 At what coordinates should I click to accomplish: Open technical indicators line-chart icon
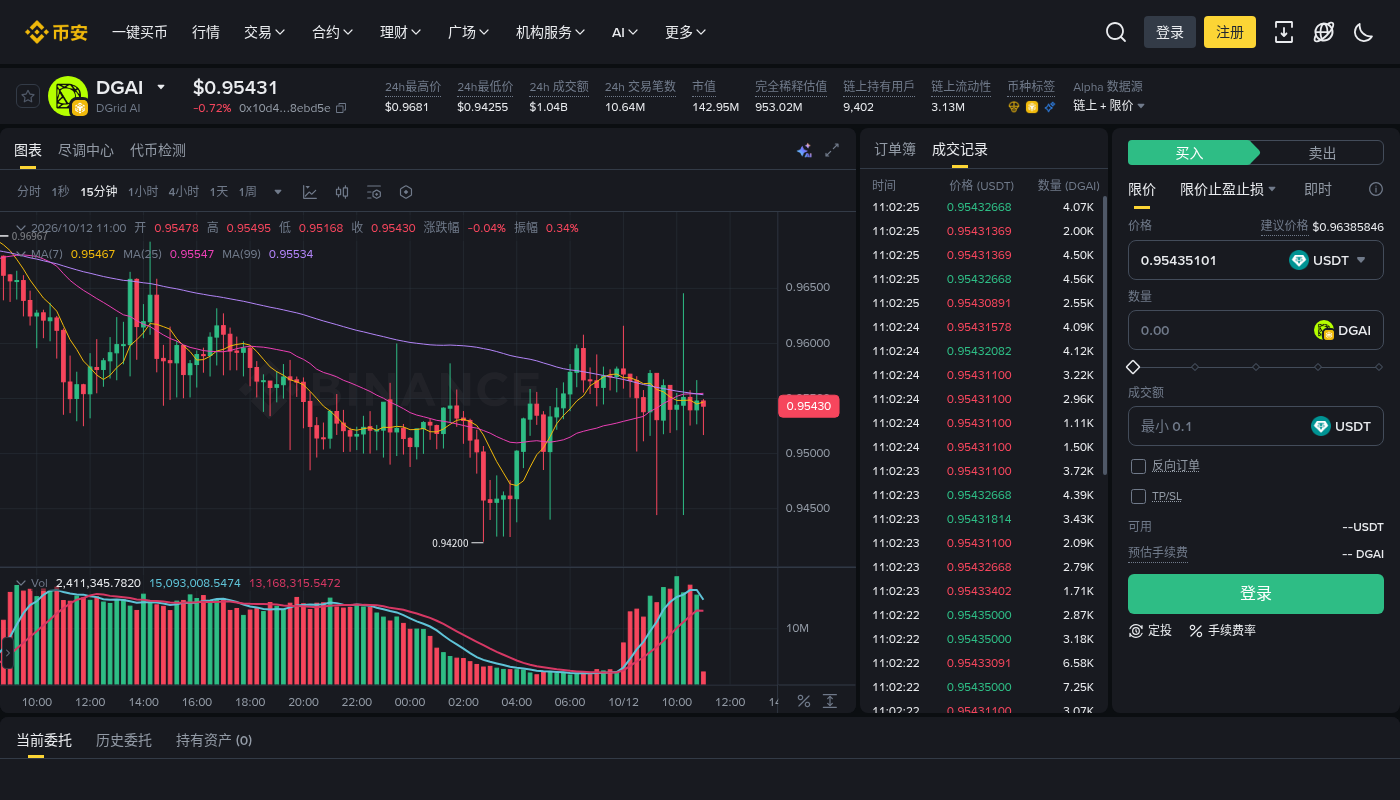tap(310, 192)
